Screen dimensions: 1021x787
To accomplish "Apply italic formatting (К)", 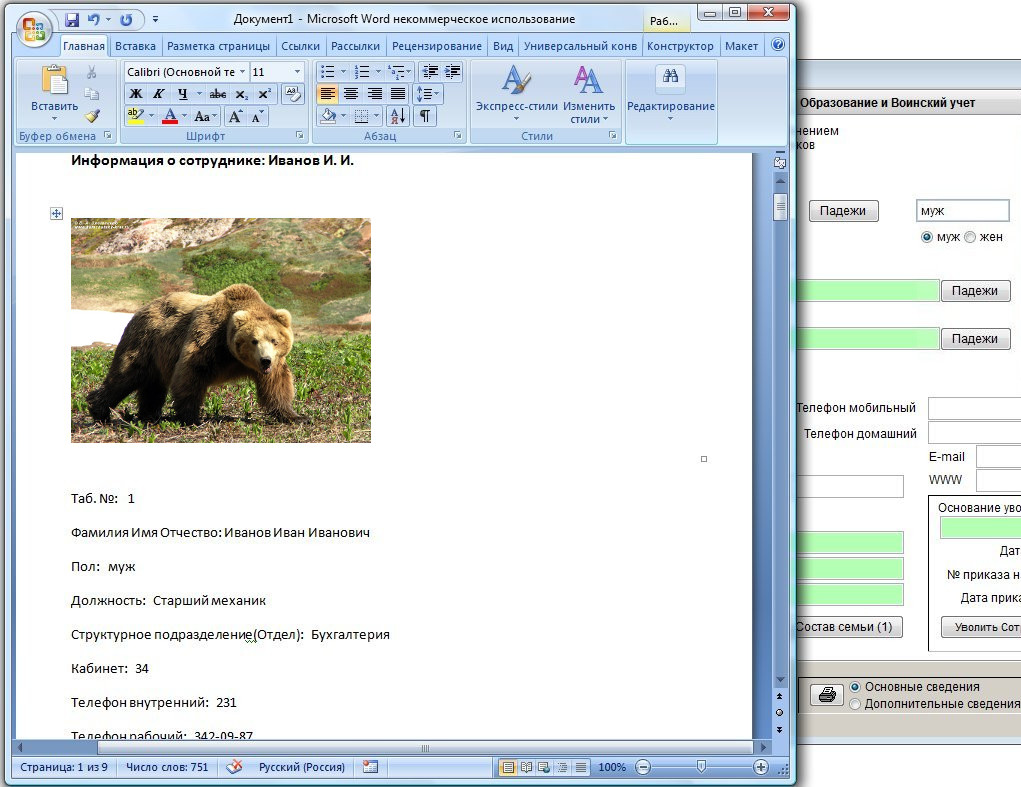I will click(x=159, y=94).
